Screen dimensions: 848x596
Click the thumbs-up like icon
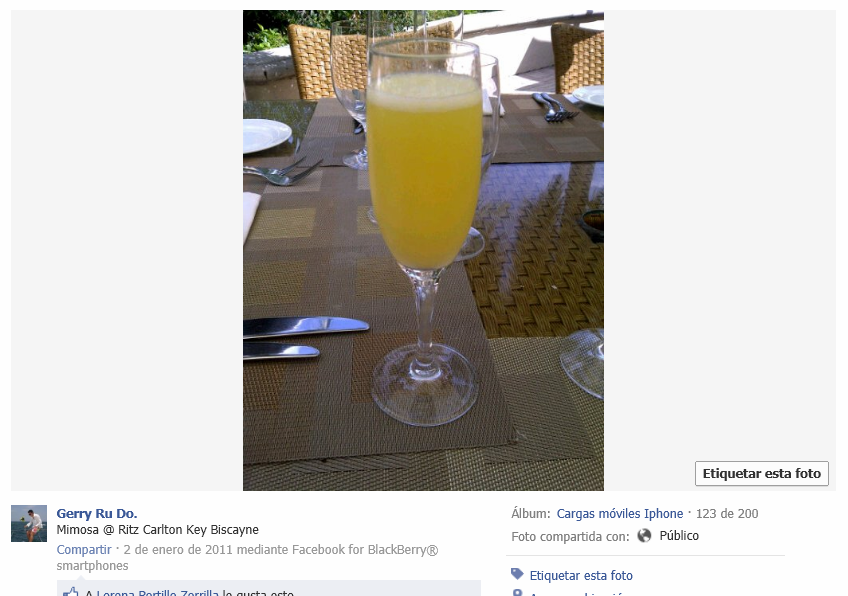(x=71, y=592)
